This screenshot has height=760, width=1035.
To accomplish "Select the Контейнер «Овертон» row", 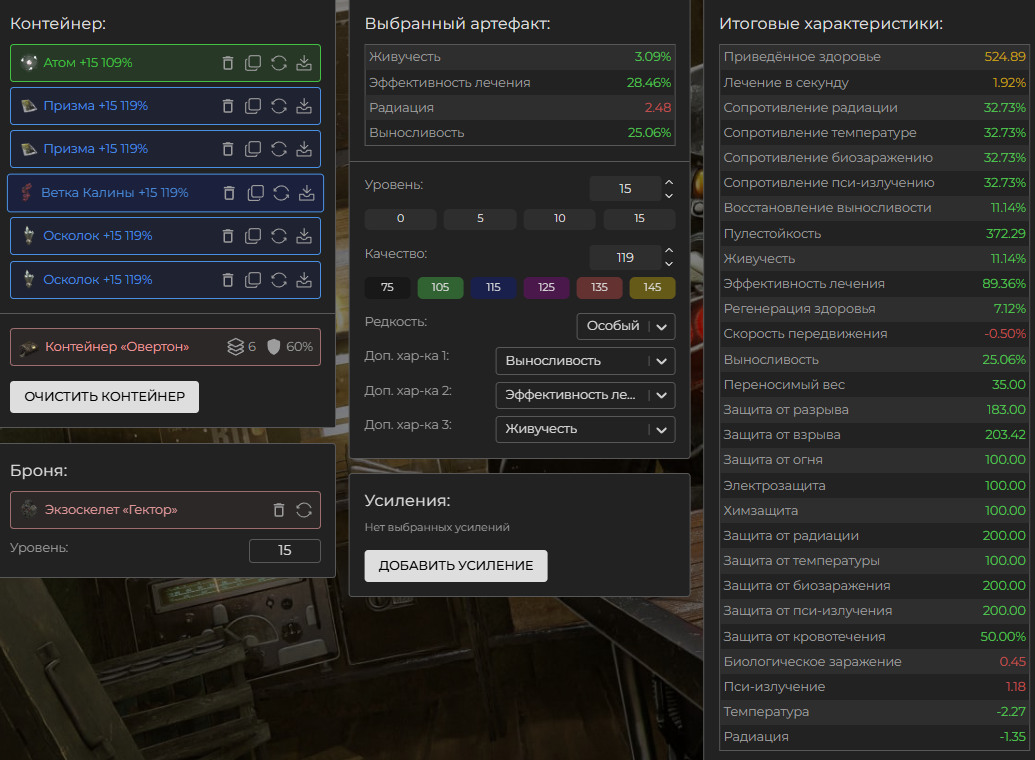I will coord(165,347).
